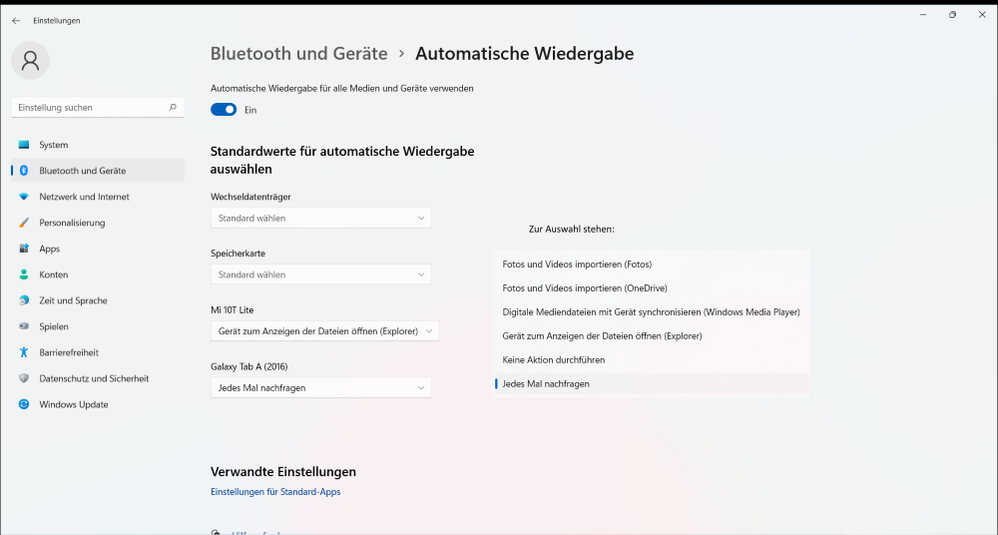
Task: Select Fotos und Videos importieren (OneDrive)
Action: pyautogui.click(x=584, y=288)
